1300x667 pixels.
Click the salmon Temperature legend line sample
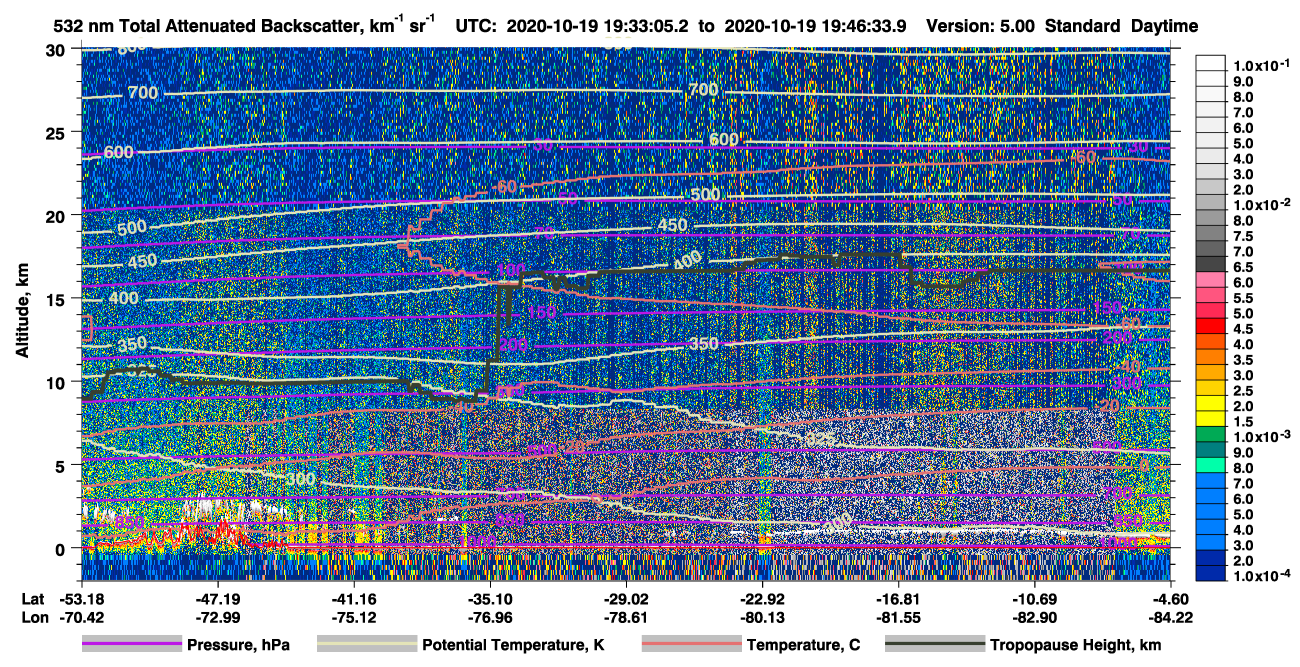(692, 645)
